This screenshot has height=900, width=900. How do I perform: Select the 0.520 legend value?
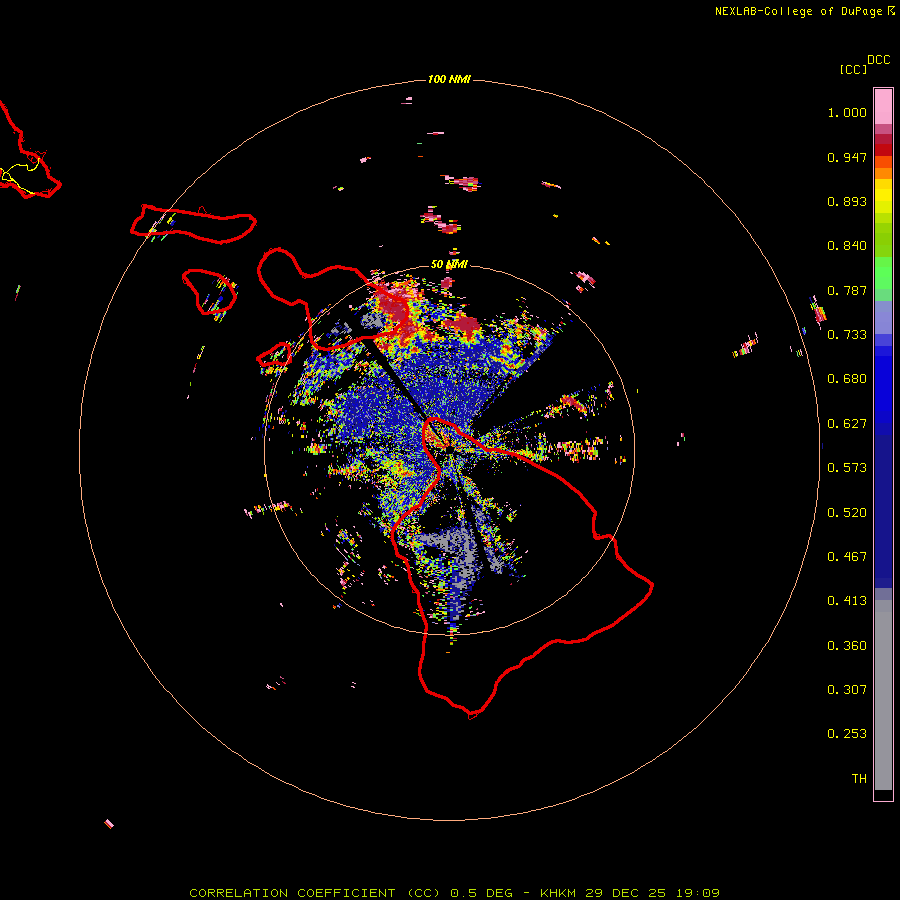point(847,513)
